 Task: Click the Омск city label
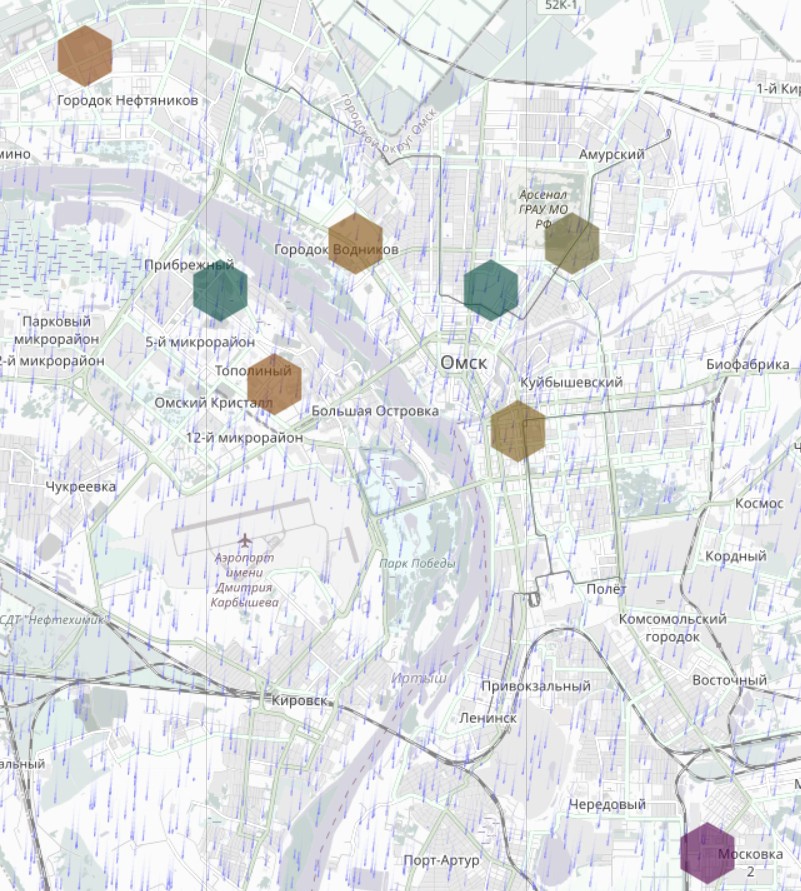tap(464, 362)
